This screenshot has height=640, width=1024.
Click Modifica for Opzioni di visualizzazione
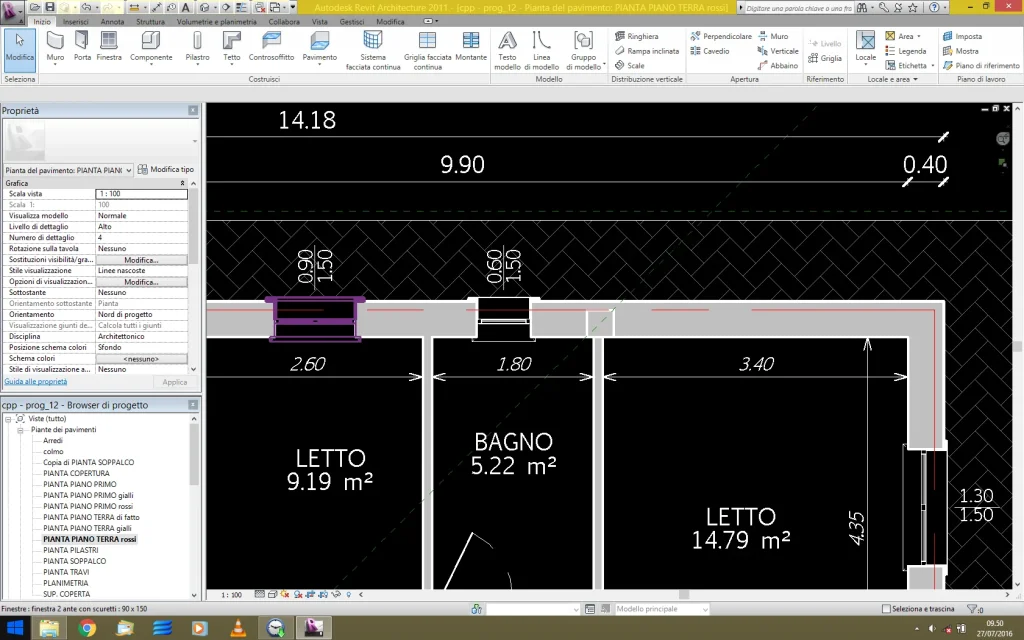click(141, 282)
